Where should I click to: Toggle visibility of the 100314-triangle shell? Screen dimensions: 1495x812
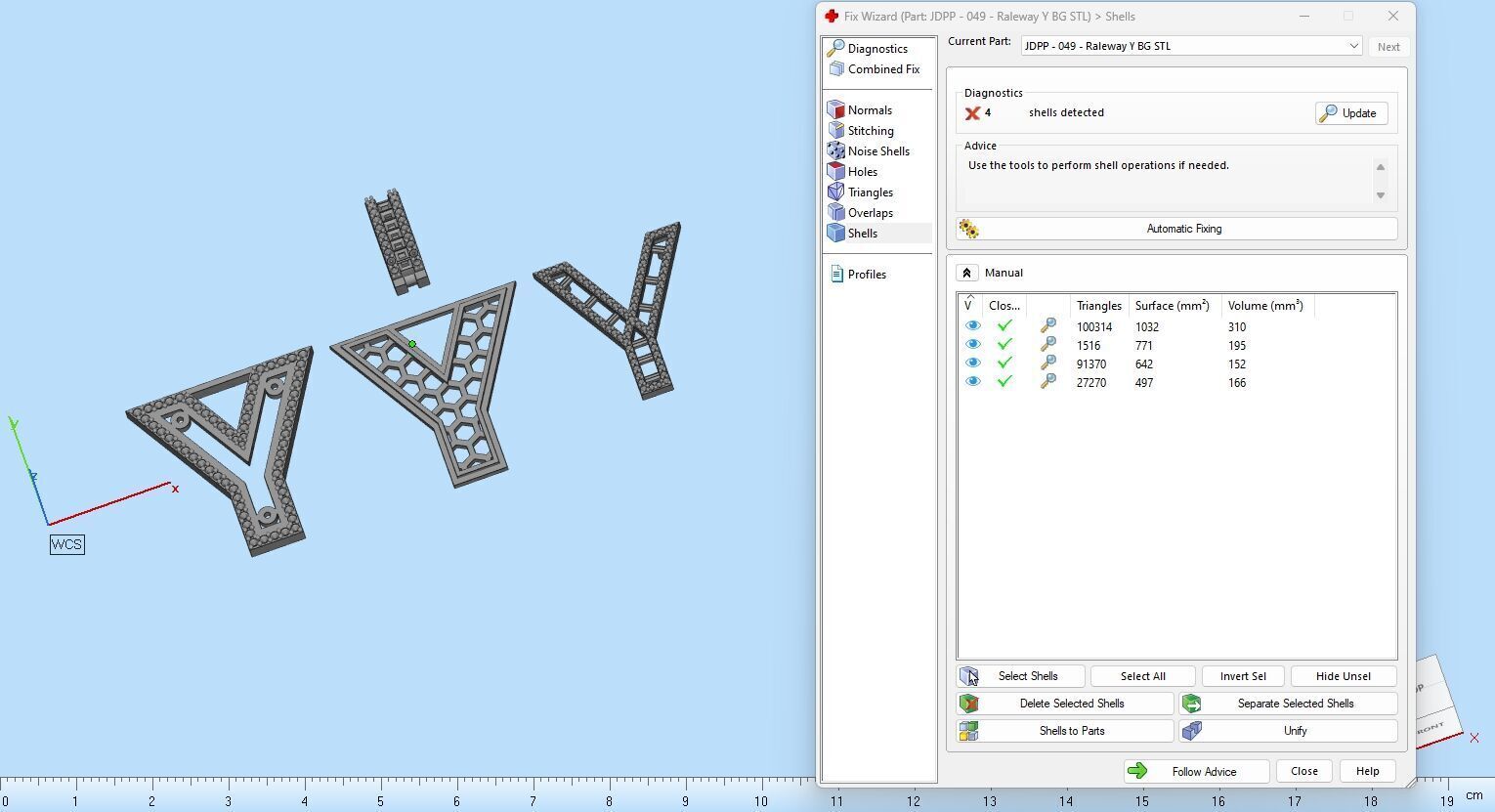pos(972,326)
